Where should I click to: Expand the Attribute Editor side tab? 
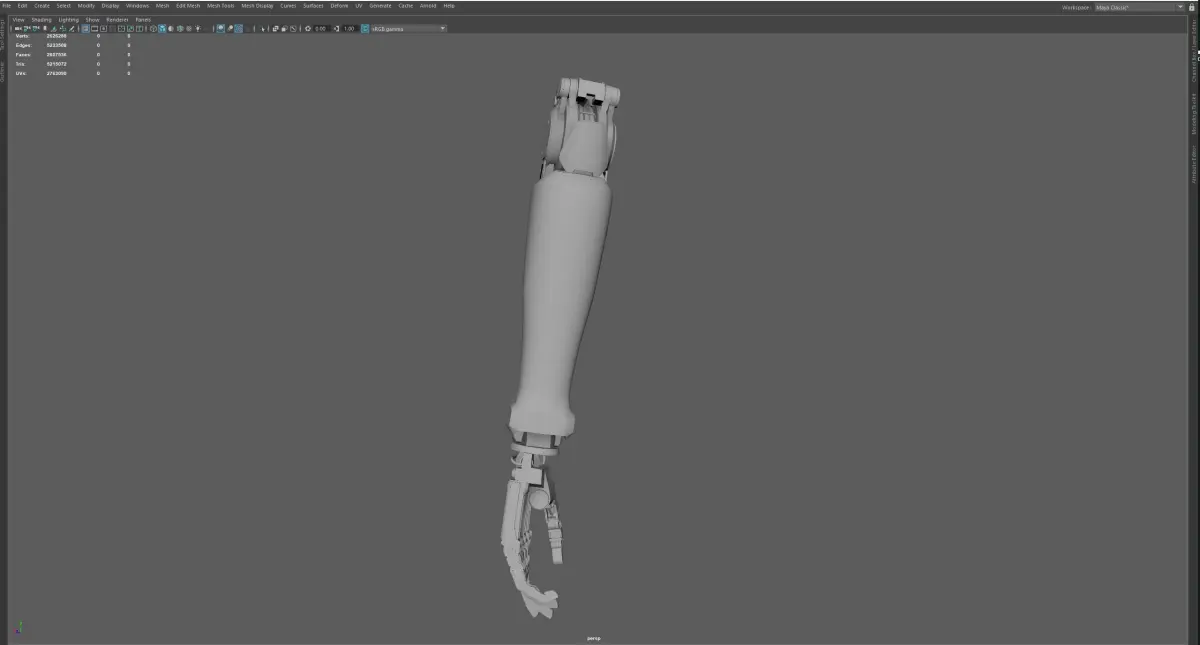click(1194, 164)
